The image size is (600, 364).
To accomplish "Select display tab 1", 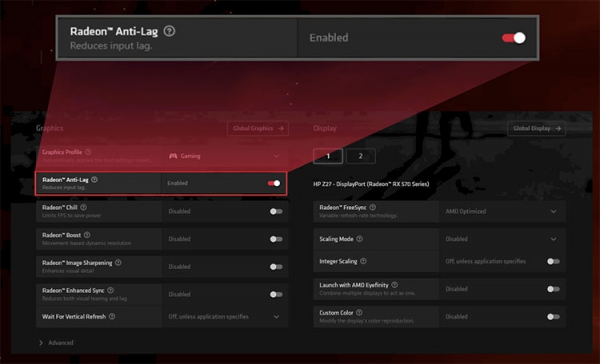I will [328, 156].
